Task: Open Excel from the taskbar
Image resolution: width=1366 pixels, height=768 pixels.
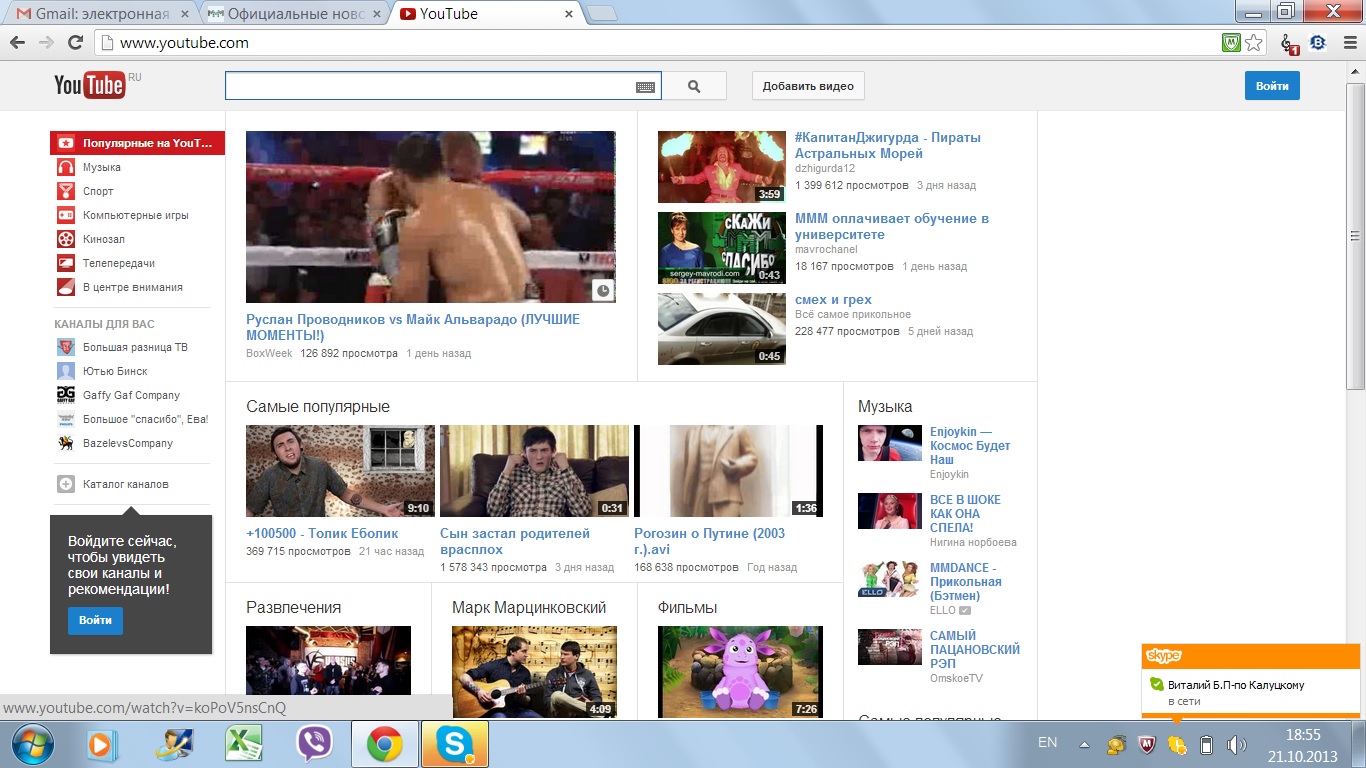Action: click(243, 744)
